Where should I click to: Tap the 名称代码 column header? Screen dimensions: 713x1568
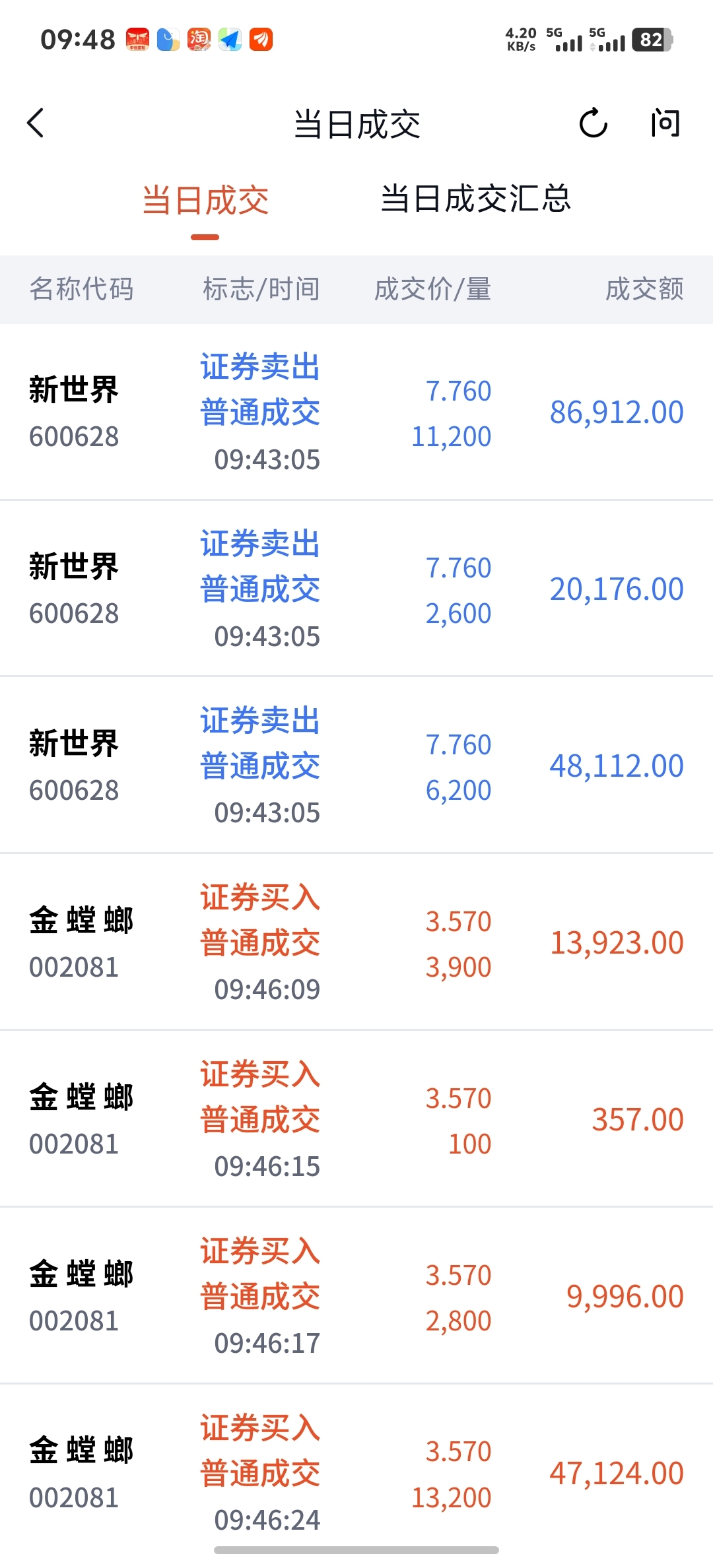tap(82, 289)
